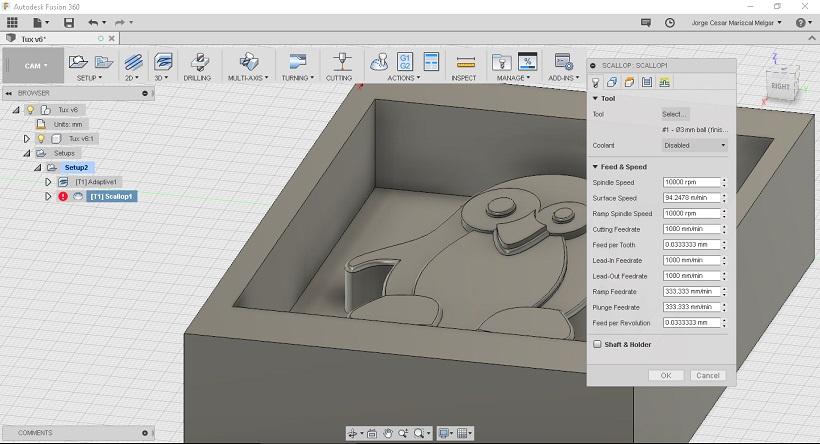Click the Multi-Axis operation icon
This screenshot has width=820, height=444.
(x=248, y=62)
